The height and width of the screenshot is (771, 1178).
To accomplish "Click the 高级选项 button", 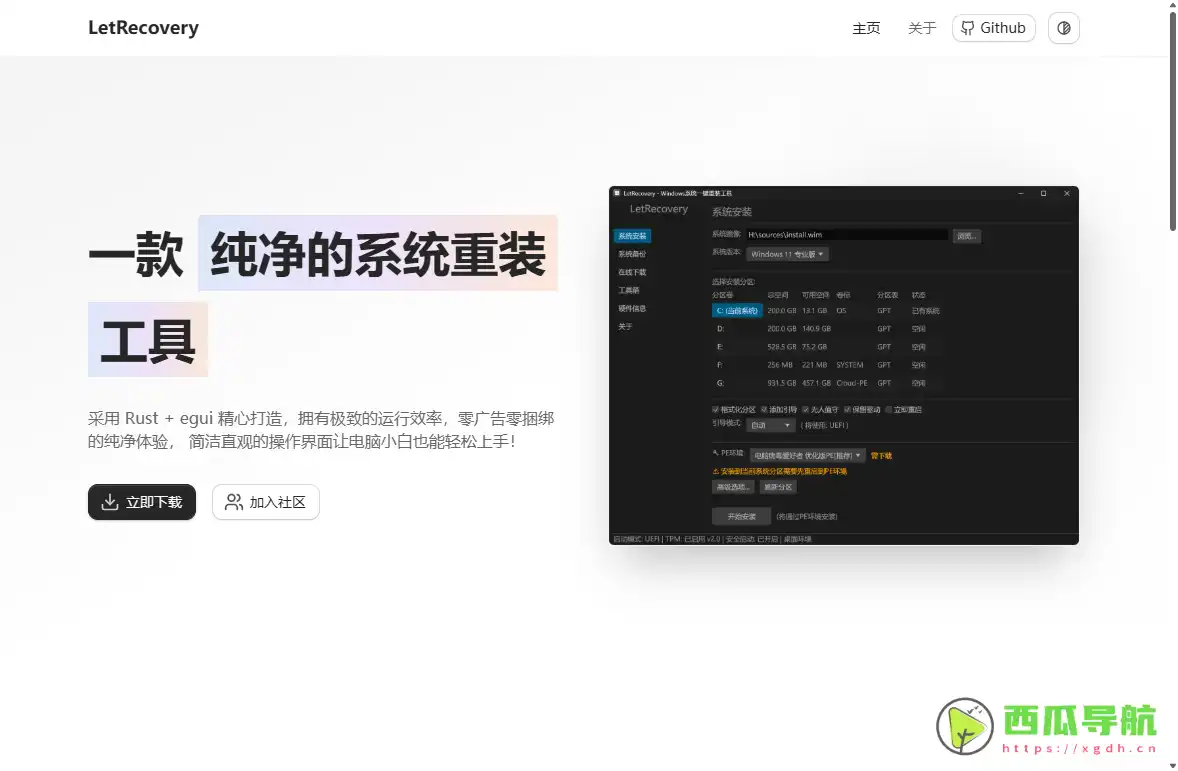I will click(732, 487).
